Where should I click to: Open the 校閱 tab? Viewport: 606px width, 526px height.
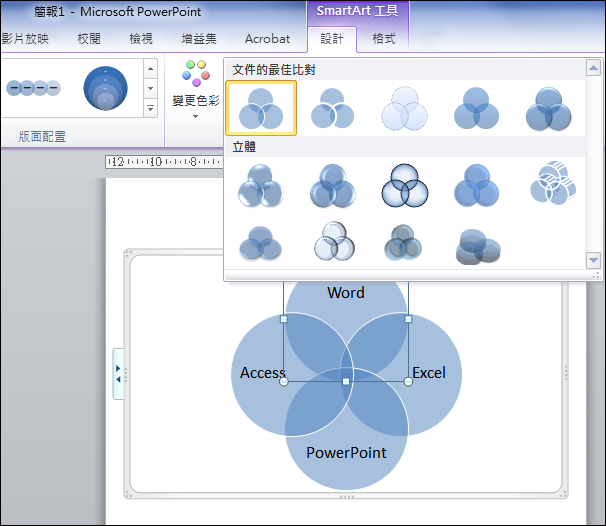pyautogui.click(x=89, y=39)
